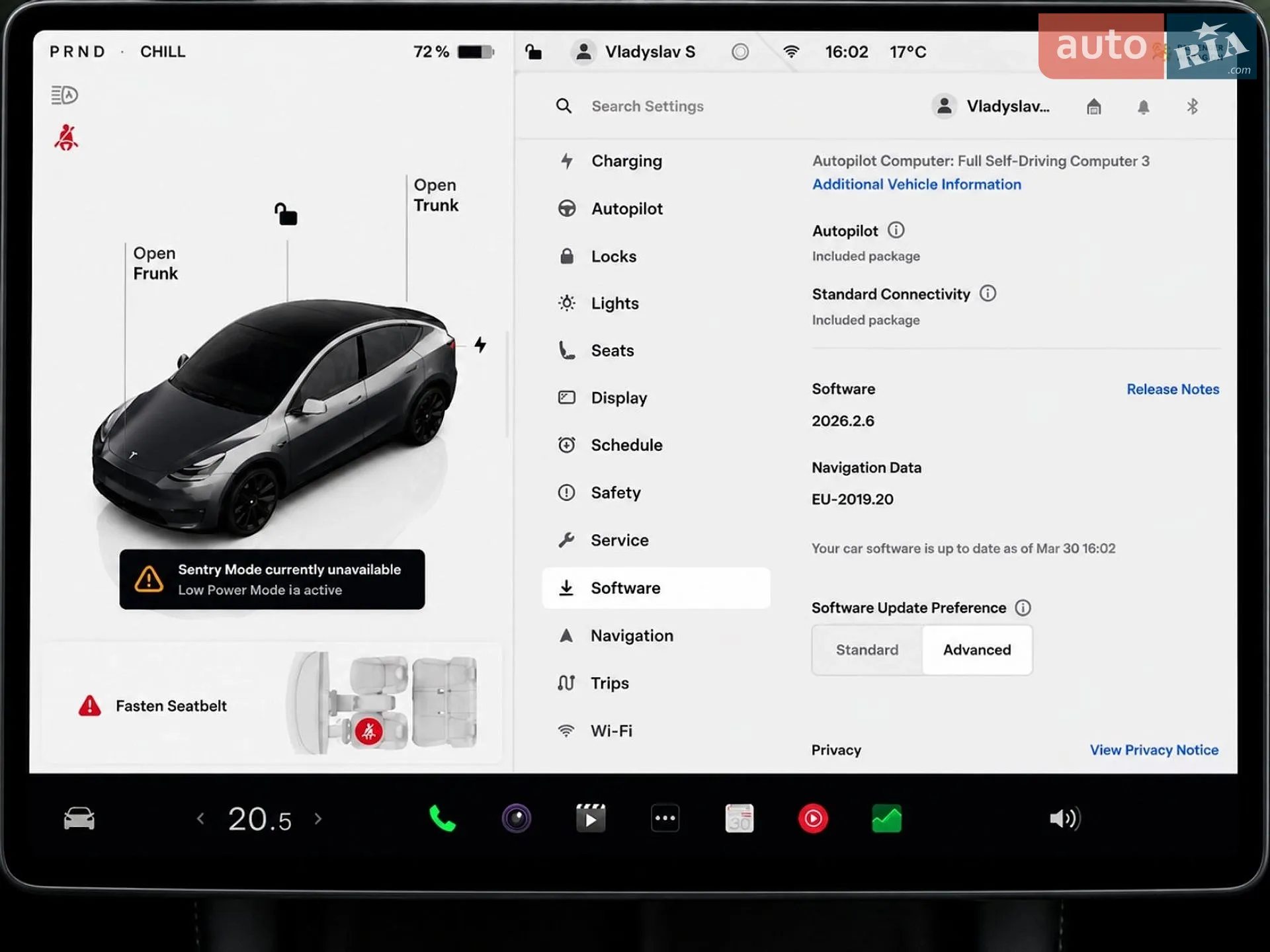This screenshot has width=1270, height=952.
Task: Open the Vladyslav... profile selector in settings
Action: pyautogui.click(x=991, y=106)
